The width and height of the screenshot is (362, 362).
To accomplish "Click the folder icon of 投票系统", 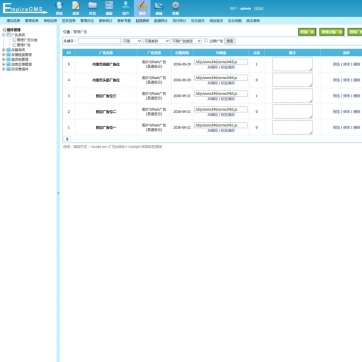I will point(9,49).
